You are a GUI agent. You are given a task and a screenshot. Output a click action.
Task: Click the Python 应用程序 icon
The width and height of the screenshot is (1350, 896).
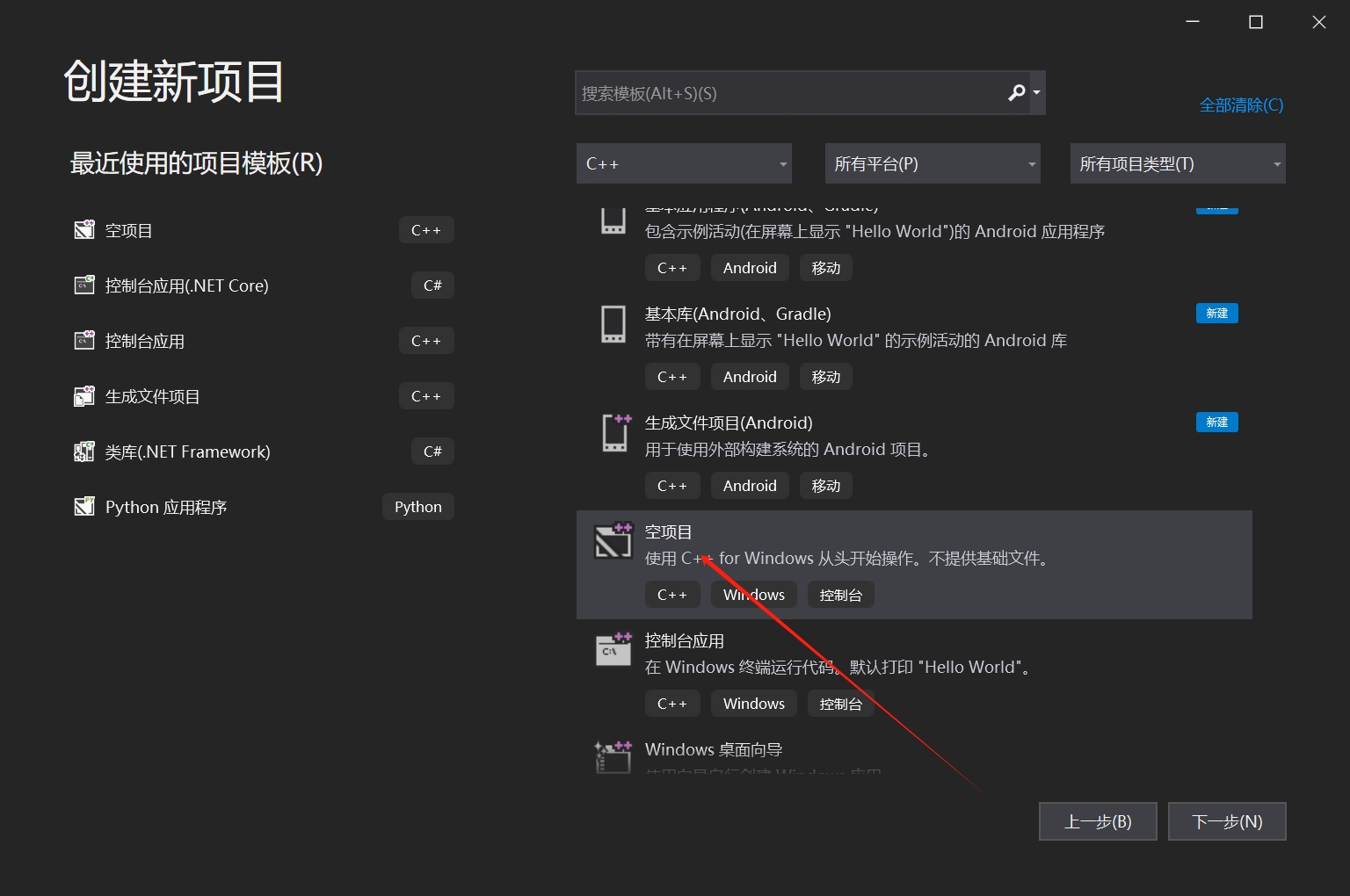84,507
